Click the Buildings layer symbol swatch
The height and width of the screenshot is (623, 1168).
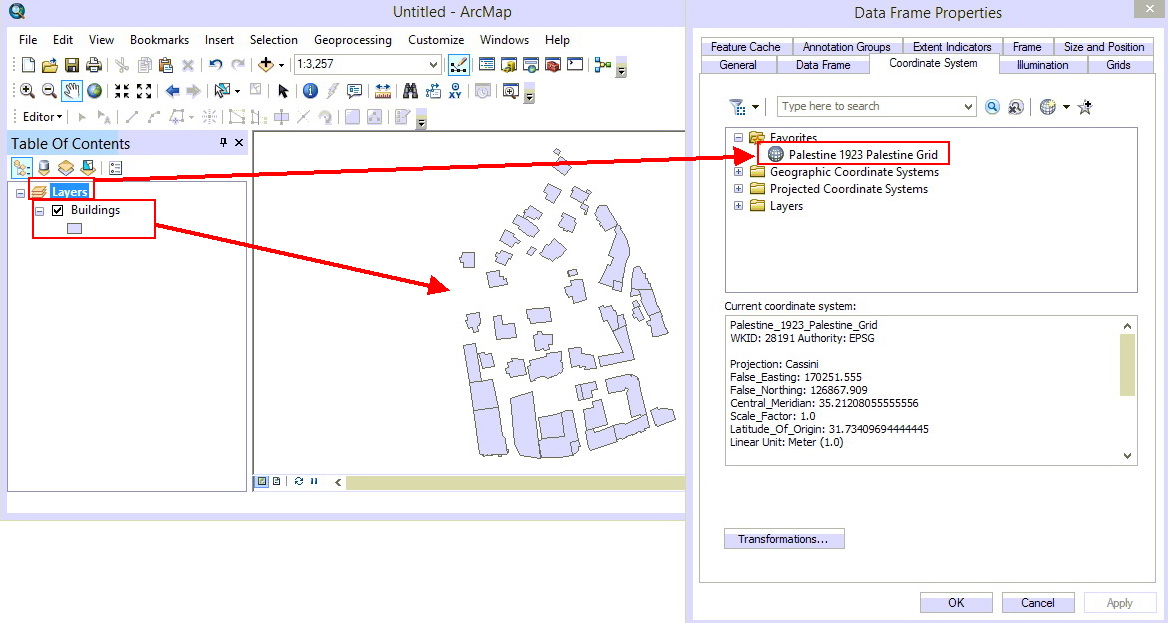click(x=74, y=229)
